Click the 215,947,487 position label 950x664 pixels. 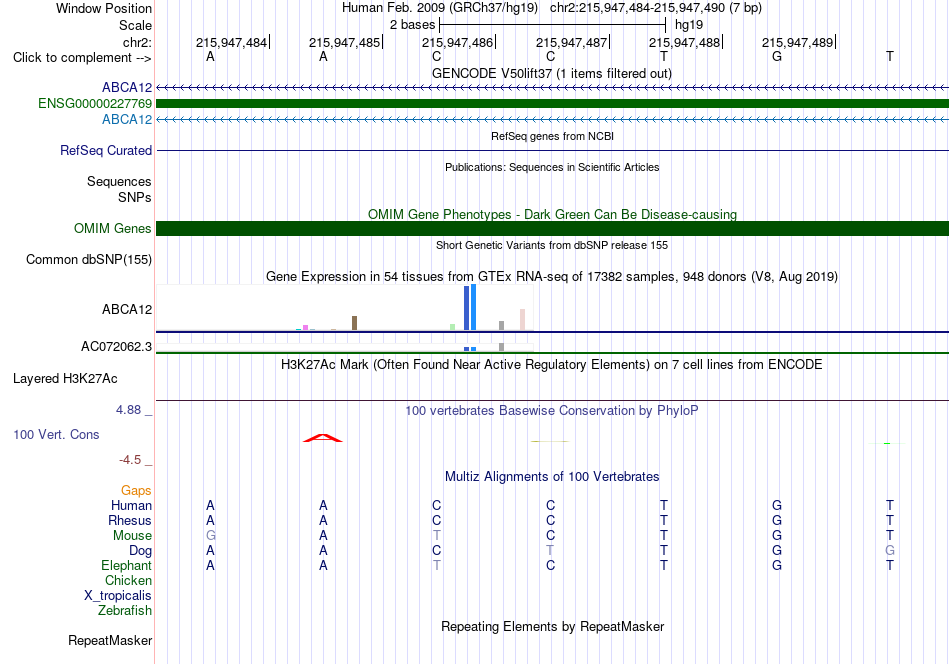click(x=571, y=42)
